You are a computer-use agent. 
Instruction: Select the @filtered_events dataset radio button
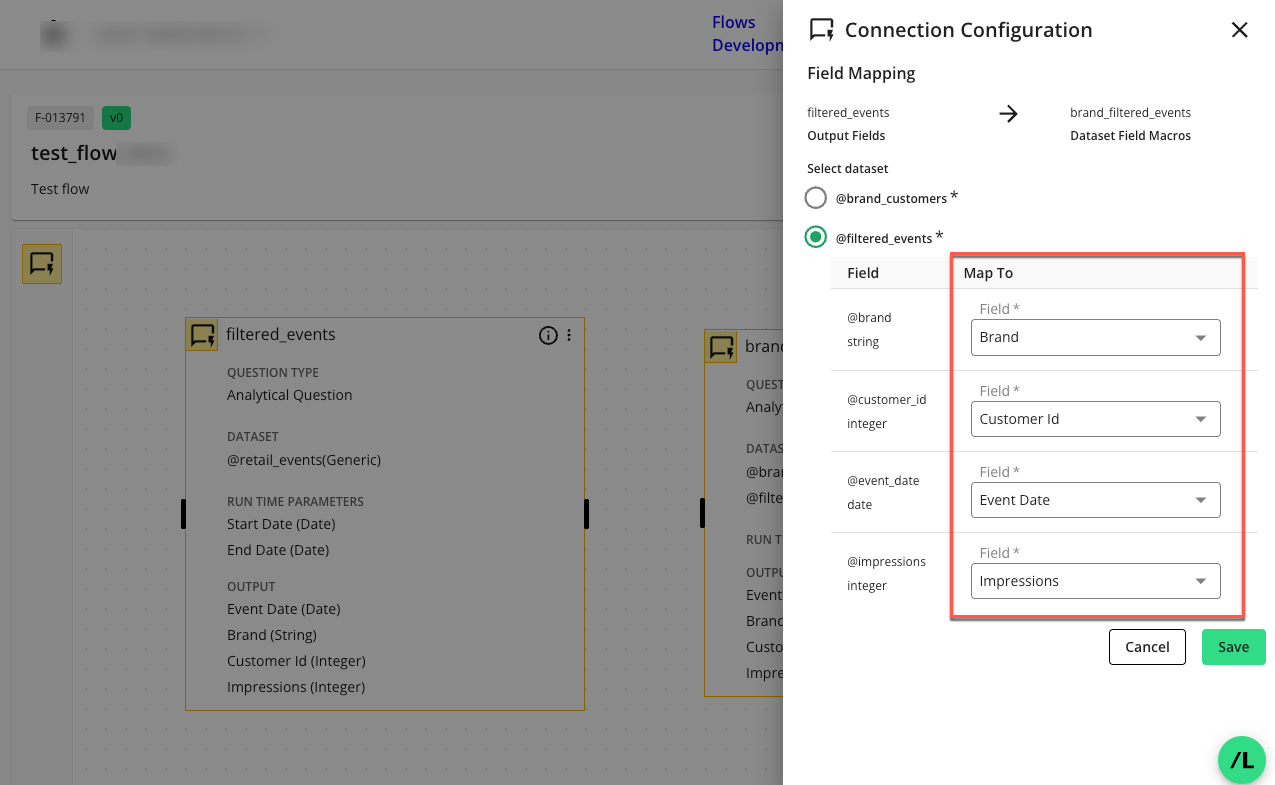(816, 237)
